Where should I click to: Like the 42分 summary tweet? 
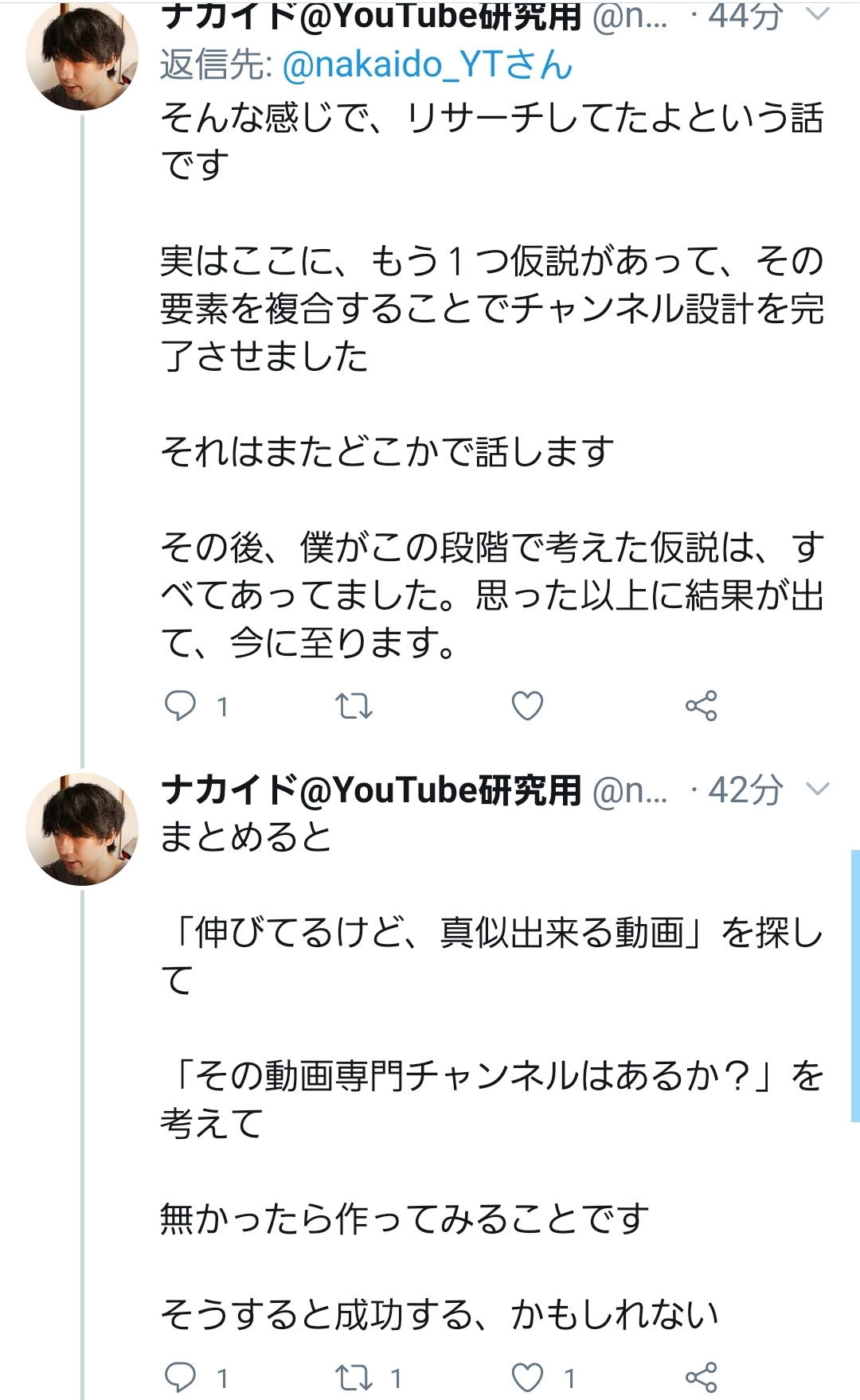[527, 1378]
